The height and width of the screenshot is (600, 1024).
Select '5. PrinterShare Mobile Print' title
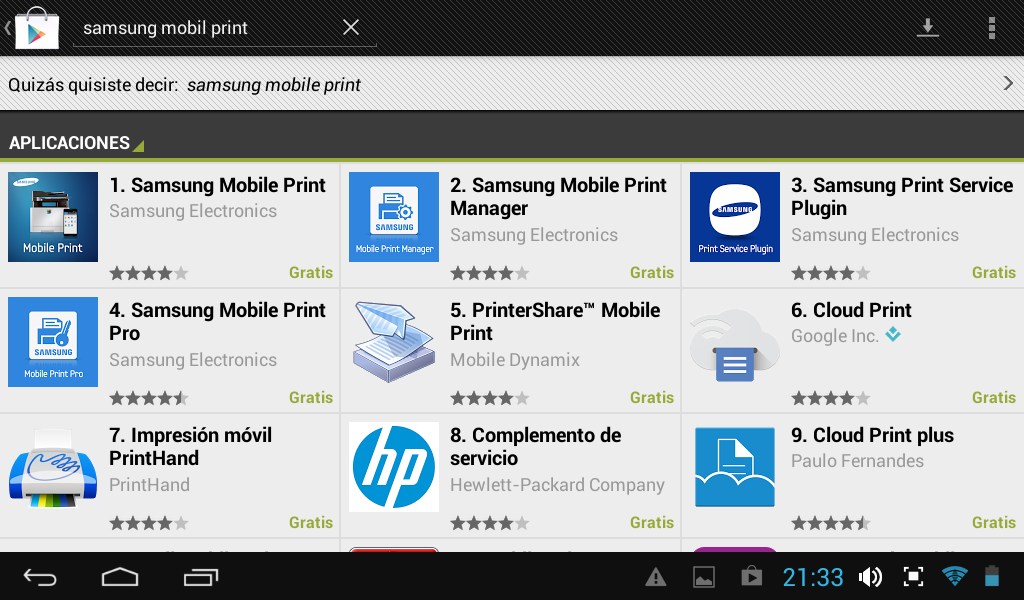[x=555, y=321]
